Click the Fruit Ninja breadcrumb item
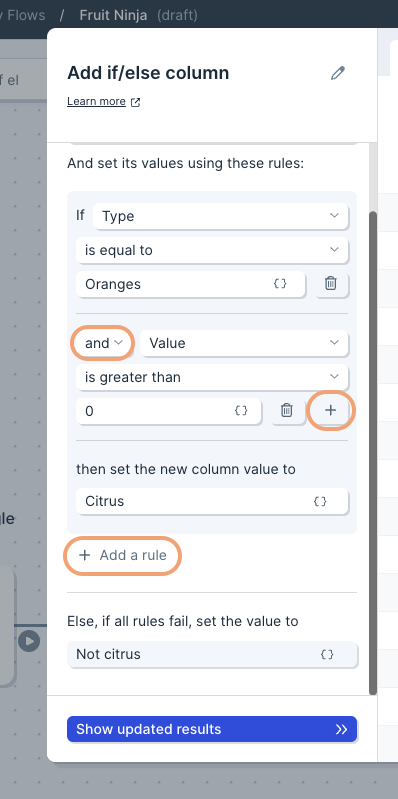 (x=113, y=15)
